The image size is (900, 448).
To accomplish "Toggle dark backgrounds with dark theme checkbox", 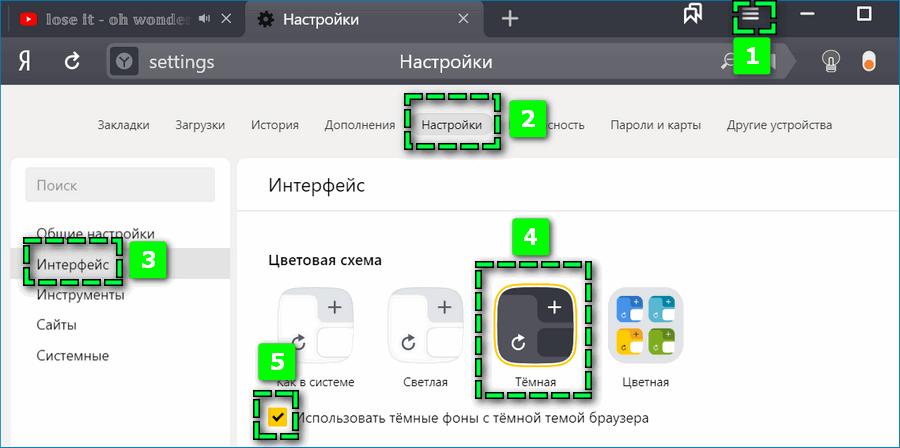I will click(x=278, y=418).
